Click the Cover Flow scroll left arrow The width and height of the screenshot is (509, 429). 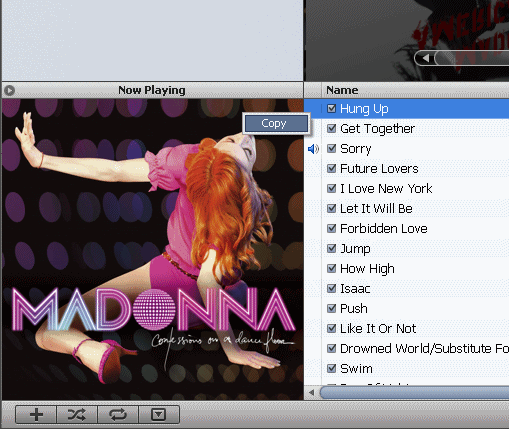tap(425, 58)
